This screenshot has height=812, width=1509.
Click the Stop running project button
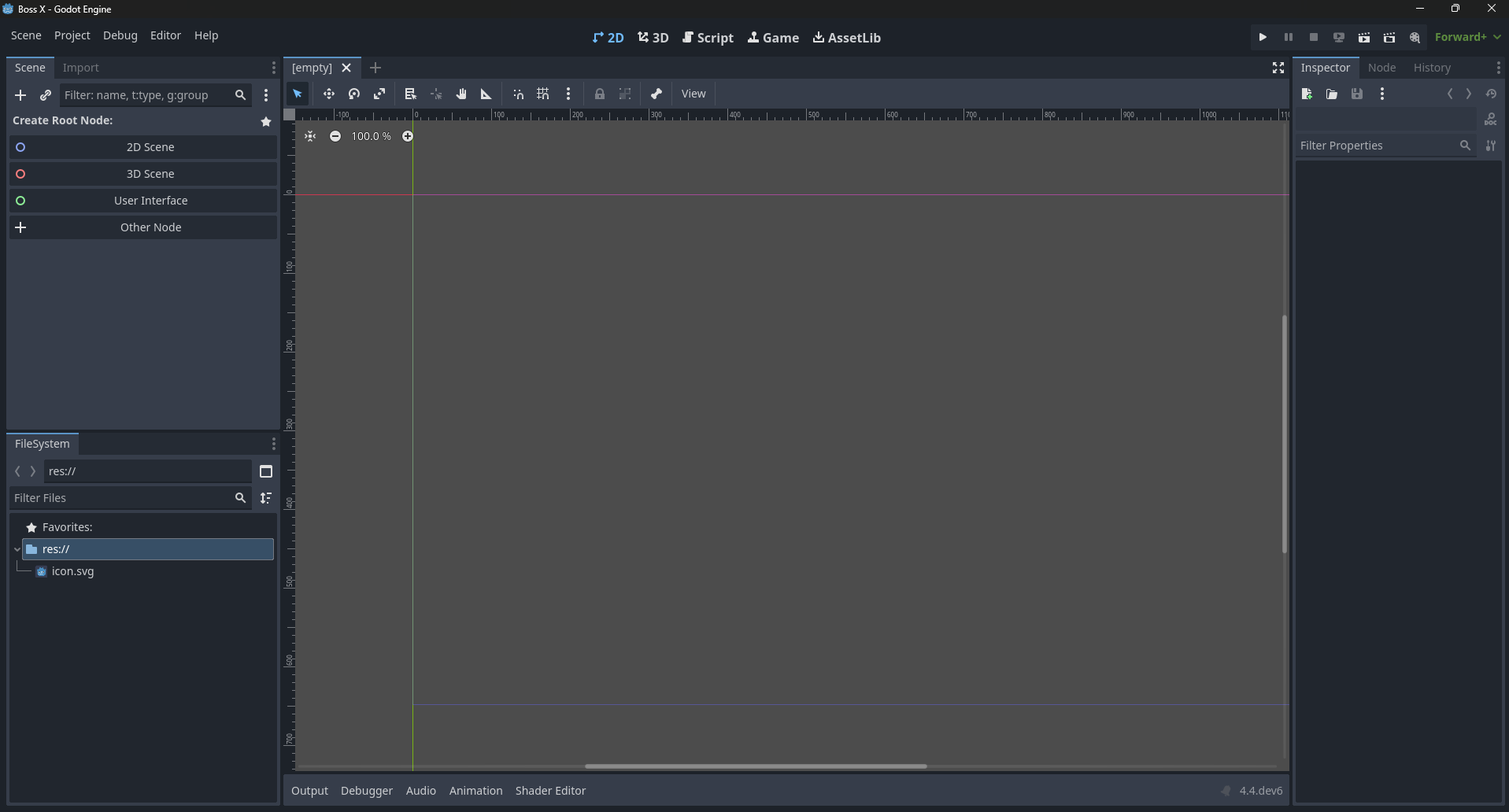(1314, 37)
